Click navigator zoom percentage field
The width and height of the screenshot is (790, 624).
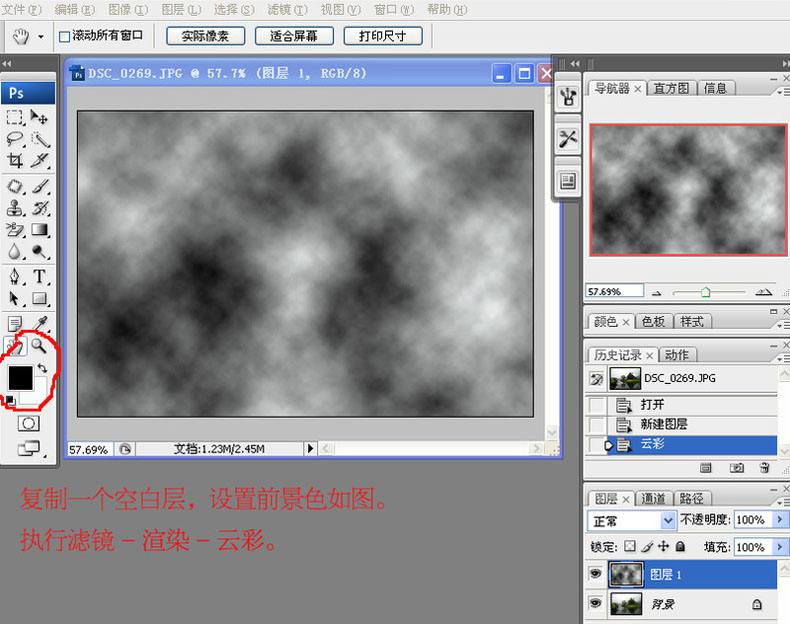614,291
